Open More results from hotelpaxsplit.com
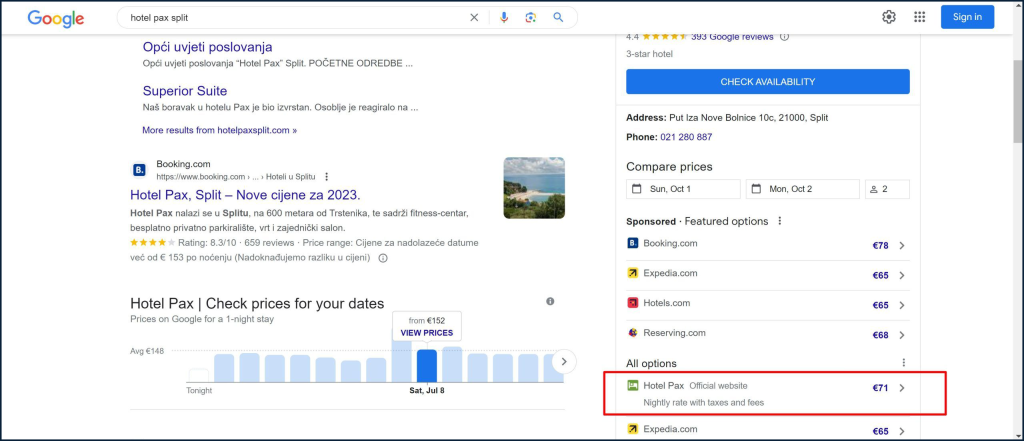This screenshot has height=441, width=1024. (219, 130)
